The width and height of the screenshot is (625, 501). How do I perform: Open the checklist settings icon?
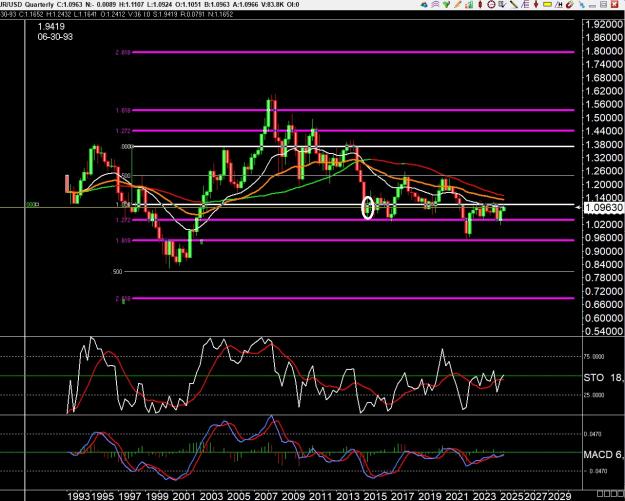[x=502, y=4]
